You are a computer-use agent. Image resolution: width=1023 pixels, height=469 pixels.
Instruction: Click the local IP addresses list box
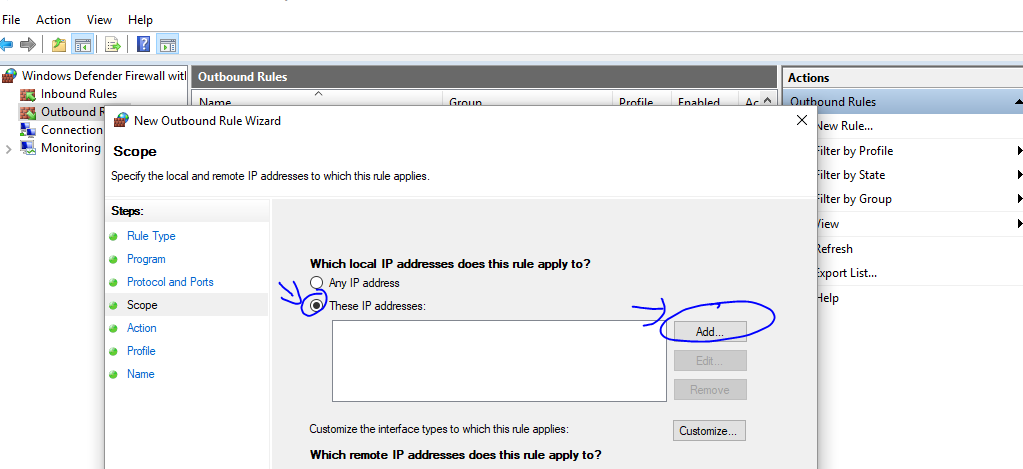[x=499, y=361]
